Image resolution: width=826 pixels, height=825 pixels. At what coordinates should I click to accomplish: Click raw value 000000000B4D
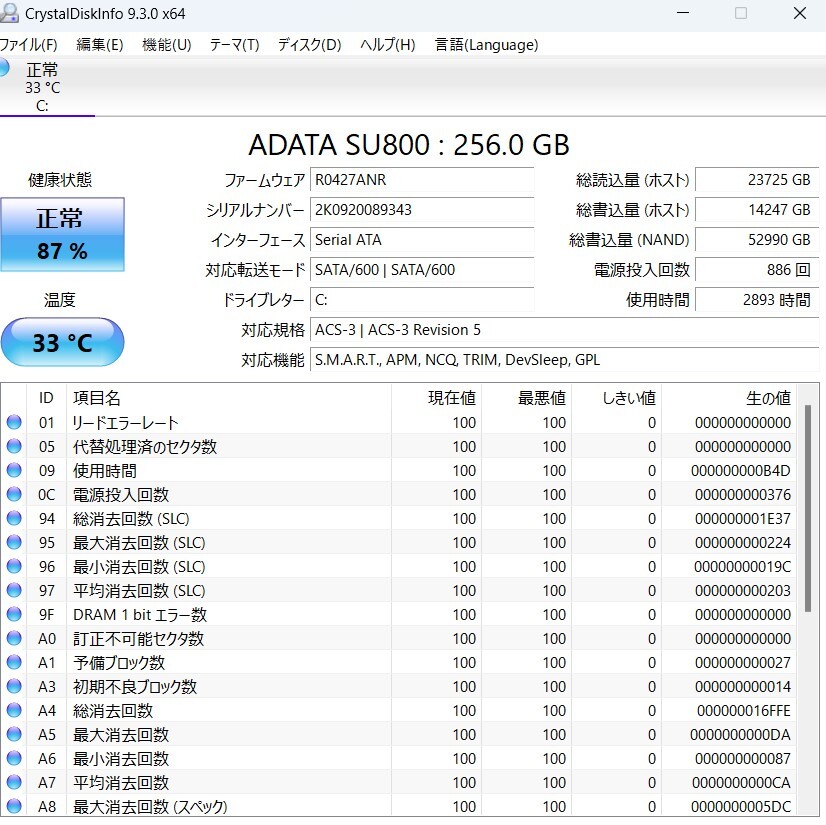pos(741,470)
